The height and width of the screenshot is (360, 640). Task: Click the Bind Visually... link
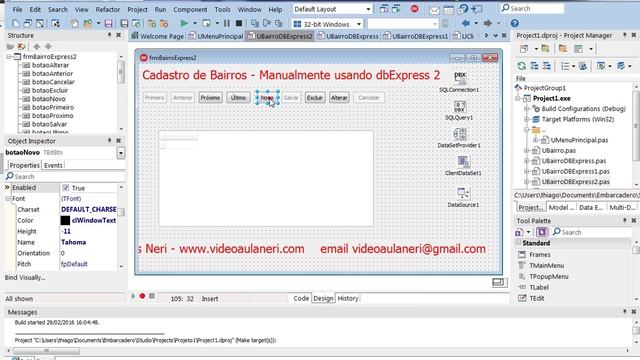[x=25, y=278]
